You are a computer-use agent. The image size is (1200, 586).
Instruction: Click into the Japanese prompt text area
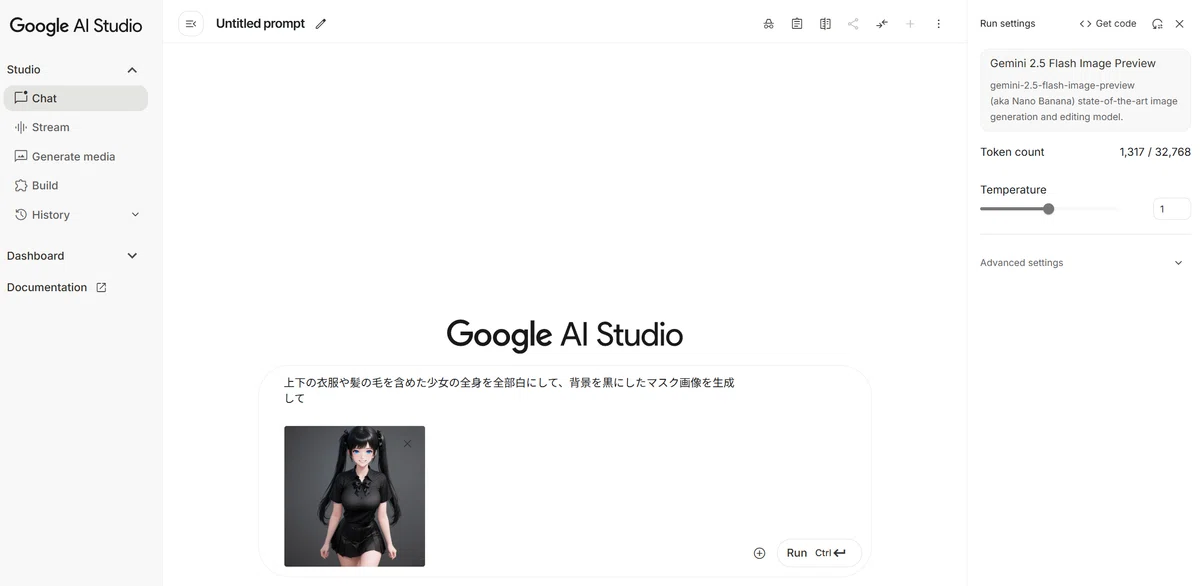509,390
